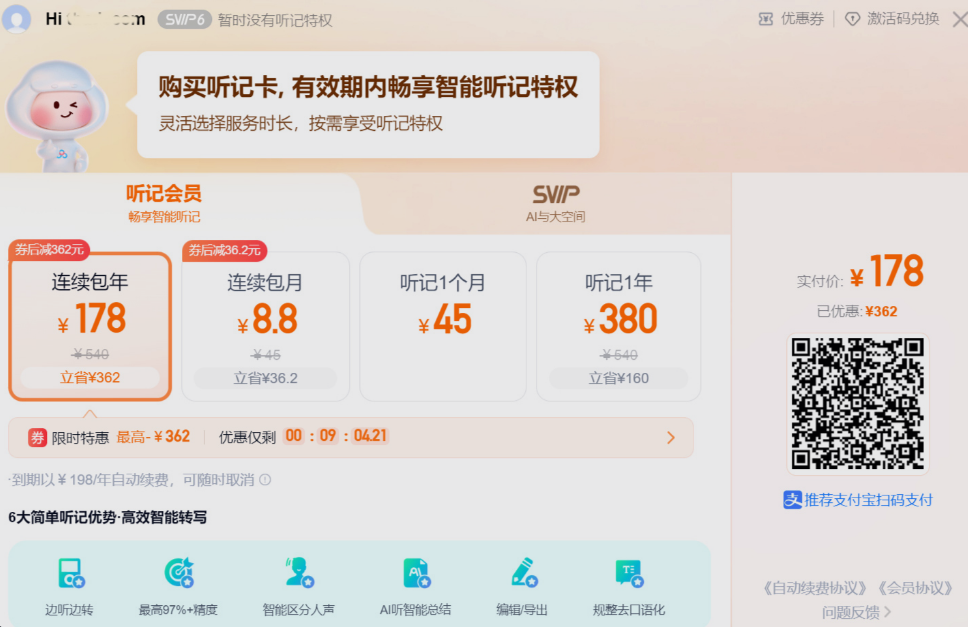Select the 听记1个月 ¥45 plan

(x=443, y=326)
